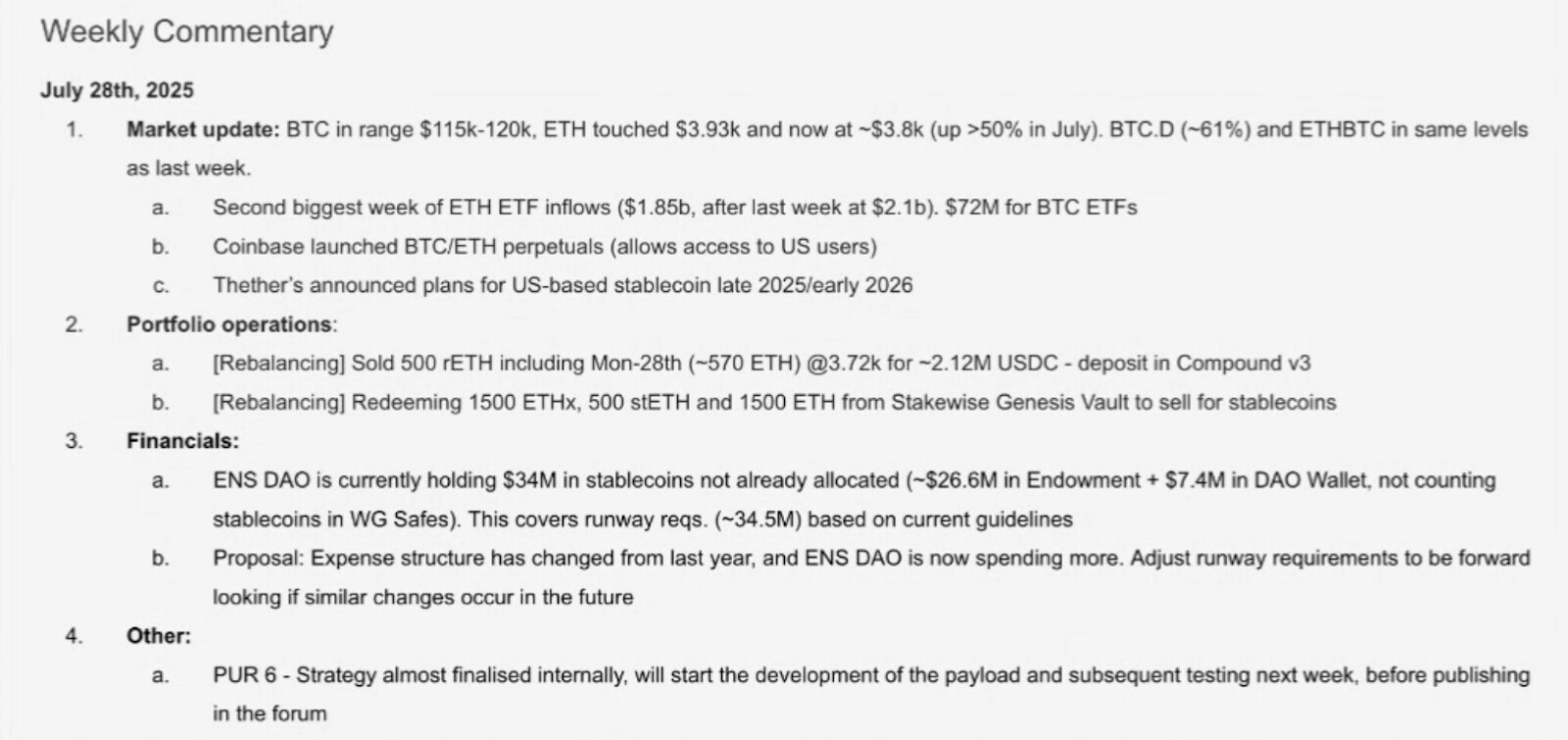Click the text 'as last week.'

188,169
